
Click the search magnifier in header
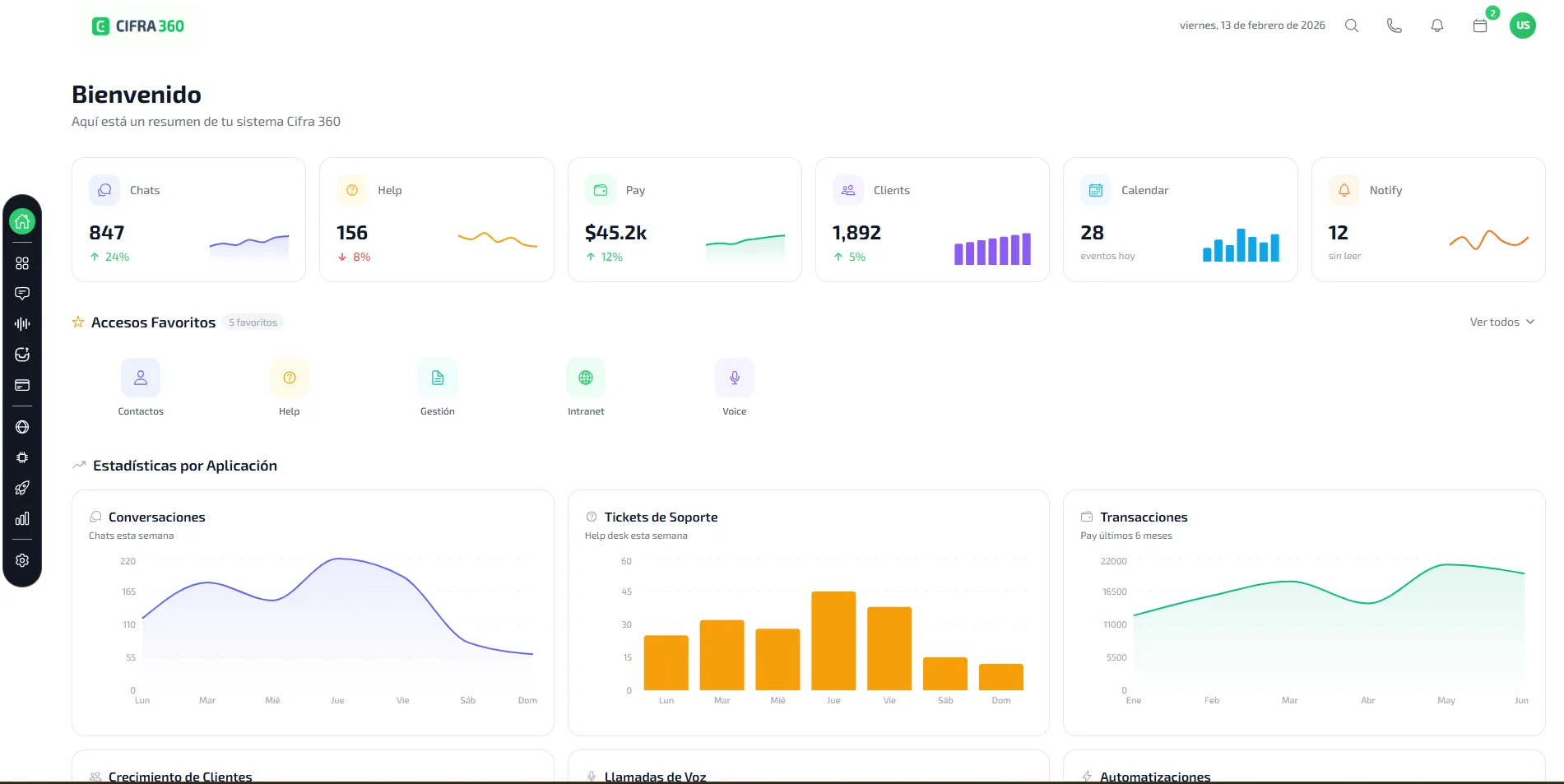(1351, 26)
